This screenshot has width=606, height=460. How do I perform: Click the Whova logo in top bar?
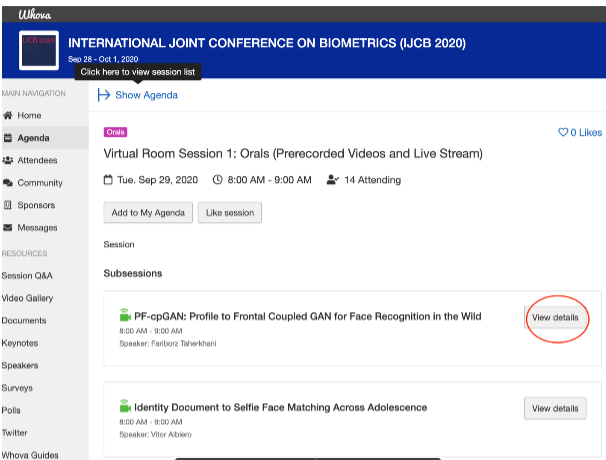pos(34,15)
